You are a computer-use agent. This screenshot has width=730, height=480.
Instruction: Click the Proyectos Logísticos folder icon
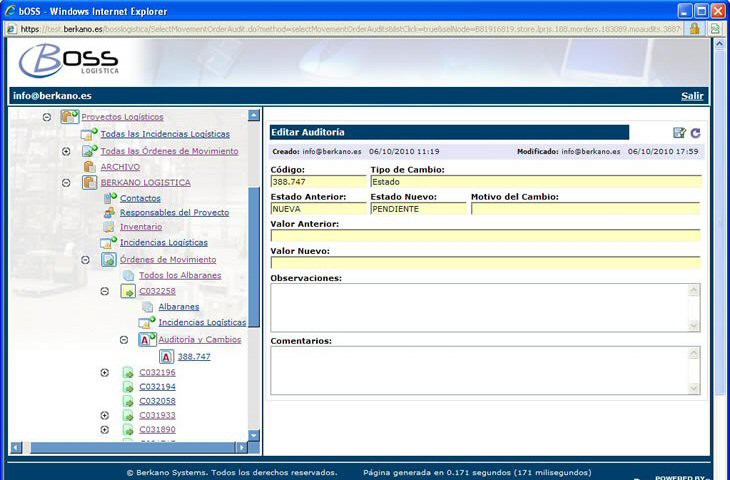pos(69,117)
